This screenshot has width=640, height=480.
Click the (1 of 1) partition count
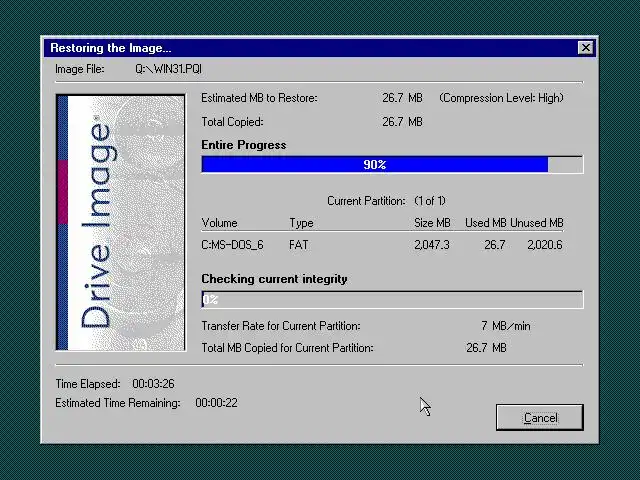tap(430, 201)
